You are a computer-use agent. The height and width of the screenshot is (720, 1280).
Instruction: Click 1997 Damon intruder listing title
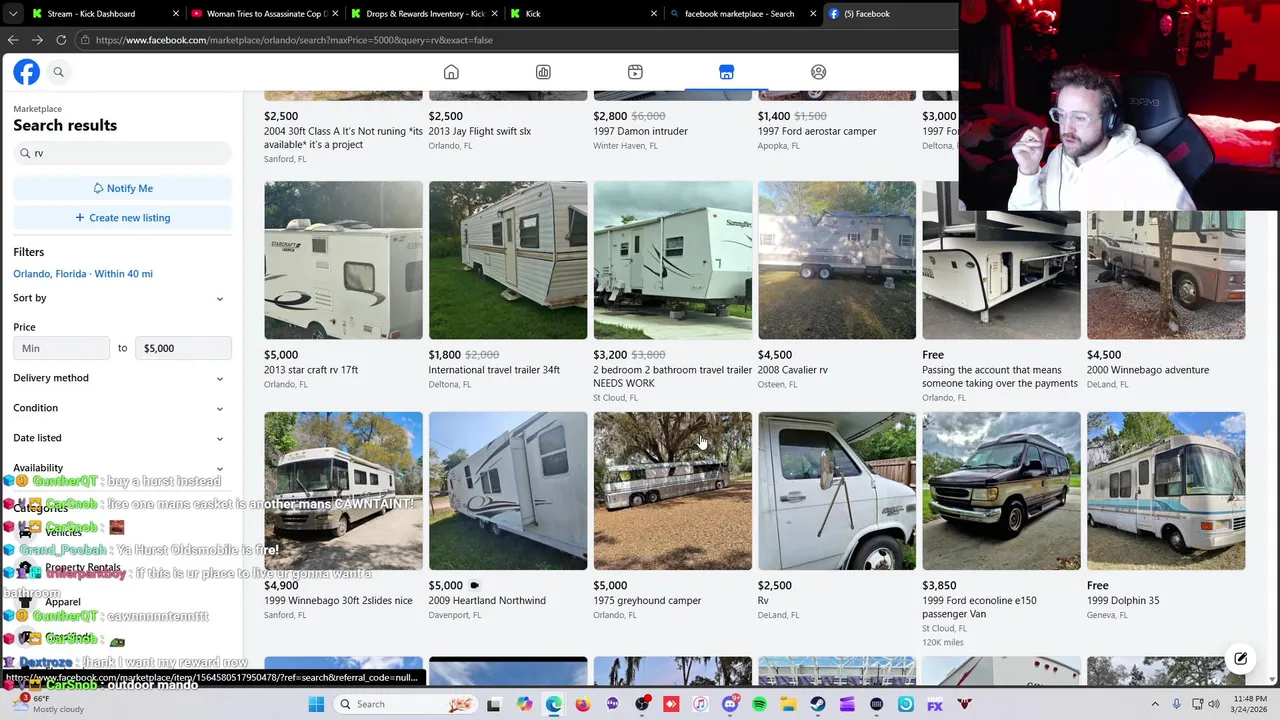(x=640, y=131)
